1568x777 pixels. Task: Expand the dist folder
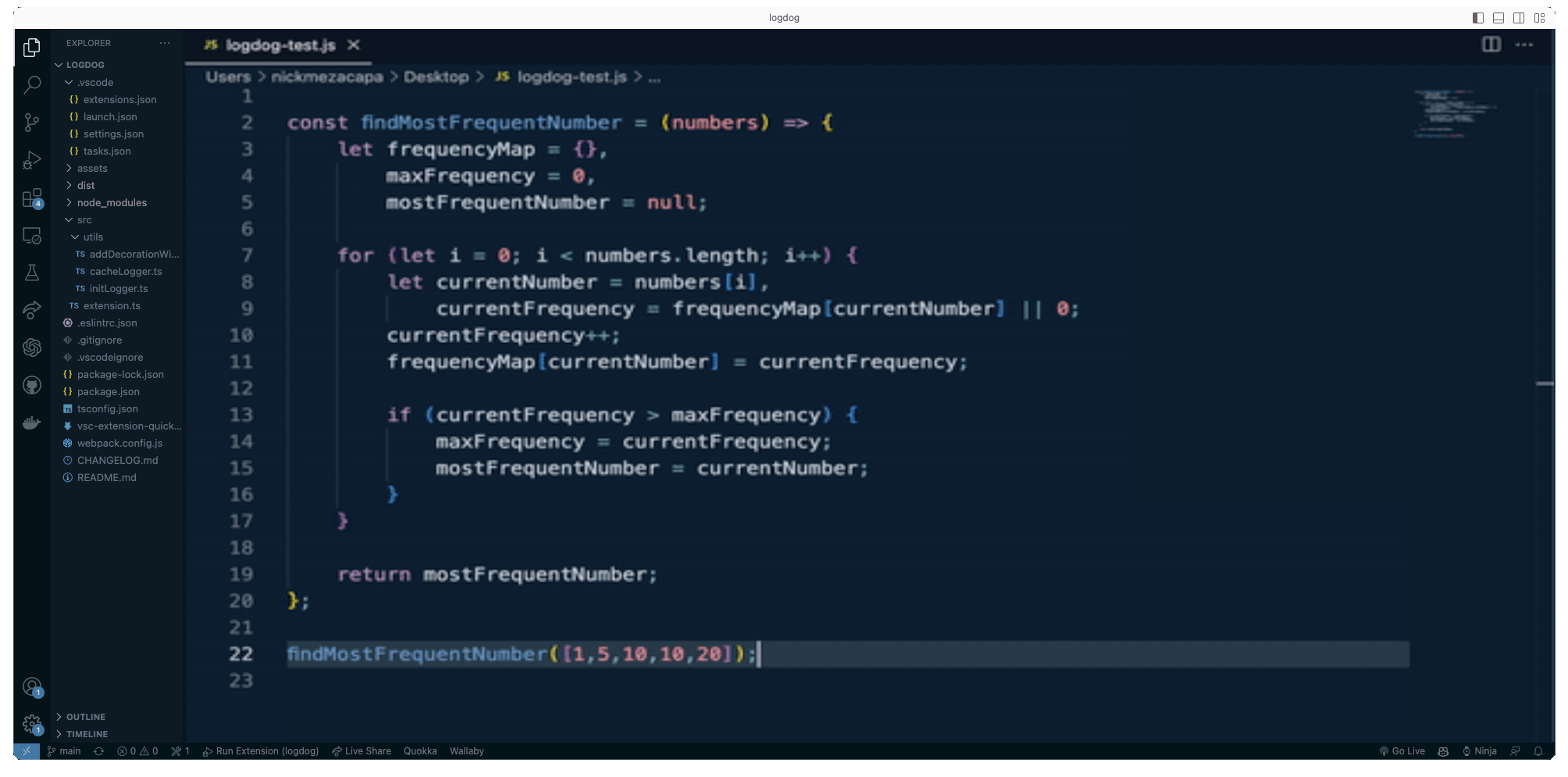click(86, 185)
